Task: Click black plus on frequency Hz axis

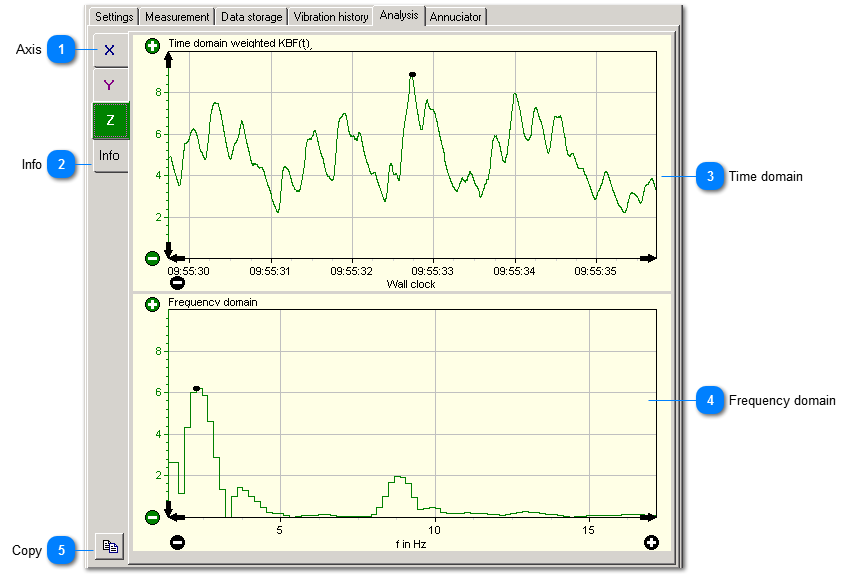Action: (x=652, y=542)
